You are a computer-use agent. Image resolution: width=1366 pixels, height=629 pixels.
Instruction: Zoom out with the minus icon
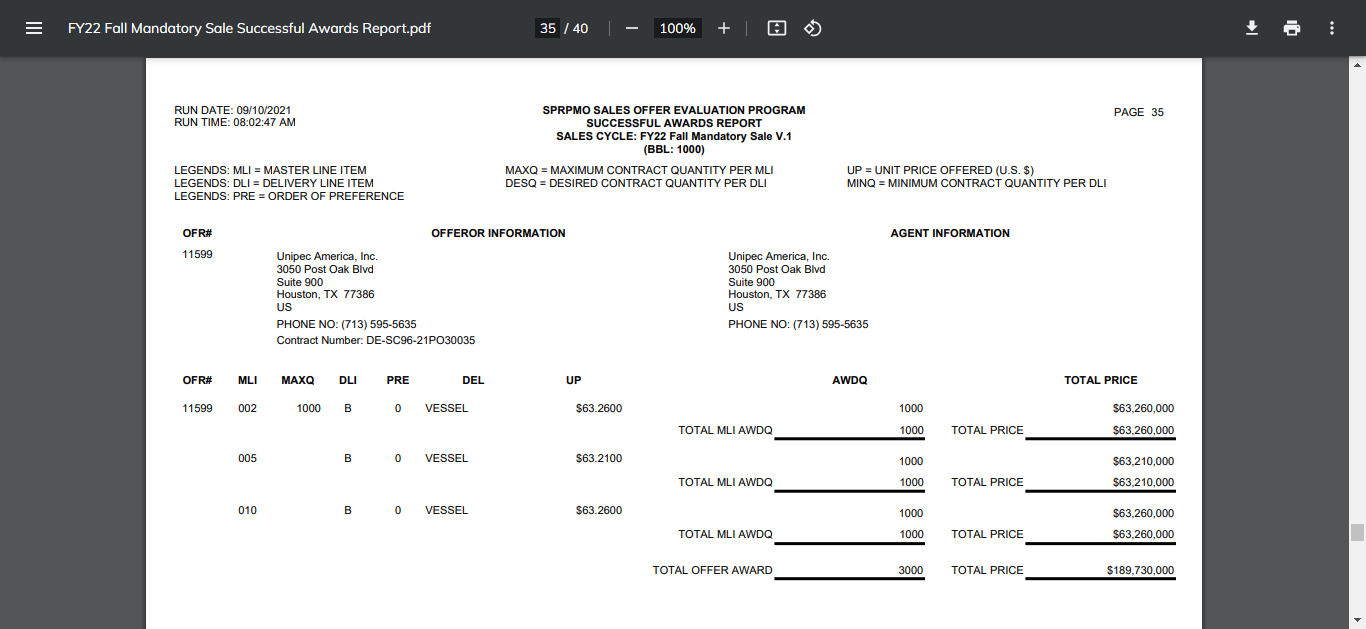pyautogui.click(x=632, y=28)
